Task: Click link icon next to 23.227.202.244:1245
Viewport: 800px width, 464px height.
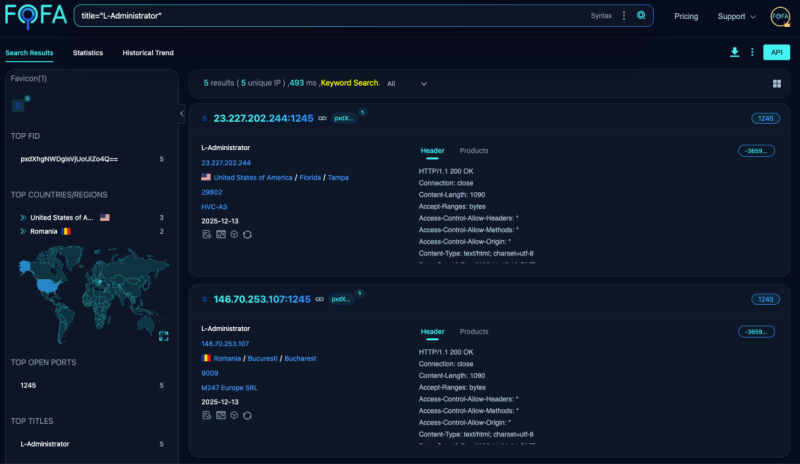Action: coord(322,118)
